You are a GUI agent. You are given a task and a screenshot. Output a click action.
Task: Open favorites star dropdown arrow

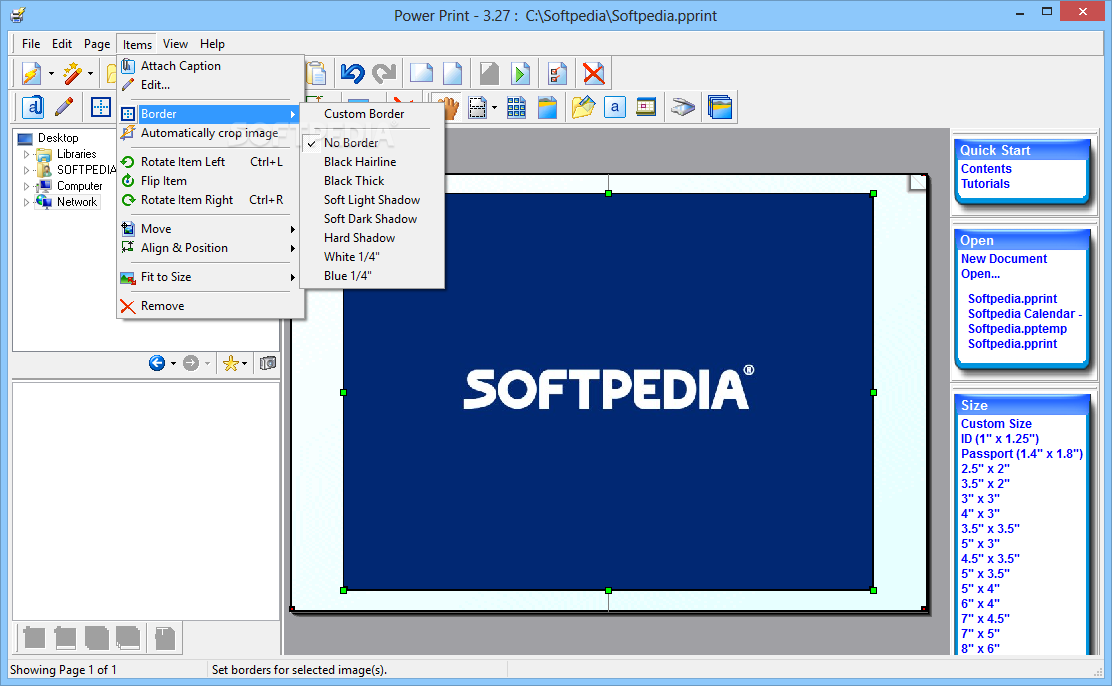click(x=245, y=364)
